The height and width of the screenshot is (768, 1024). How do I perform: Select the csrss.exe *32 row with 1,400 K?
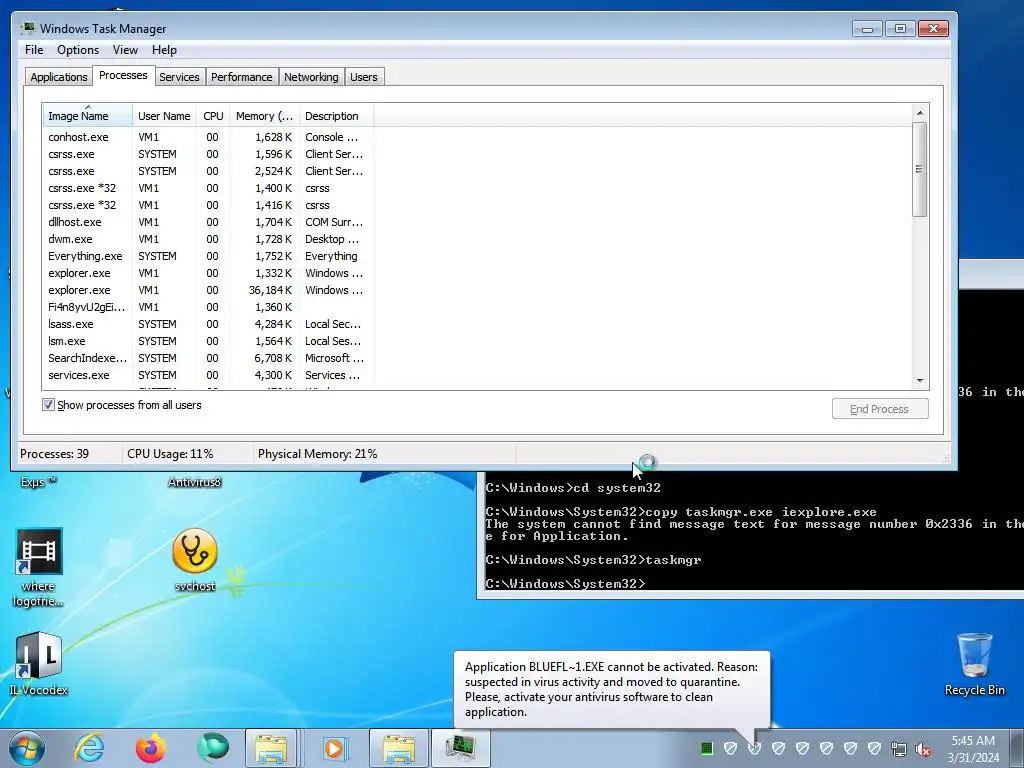coord(208,188)
